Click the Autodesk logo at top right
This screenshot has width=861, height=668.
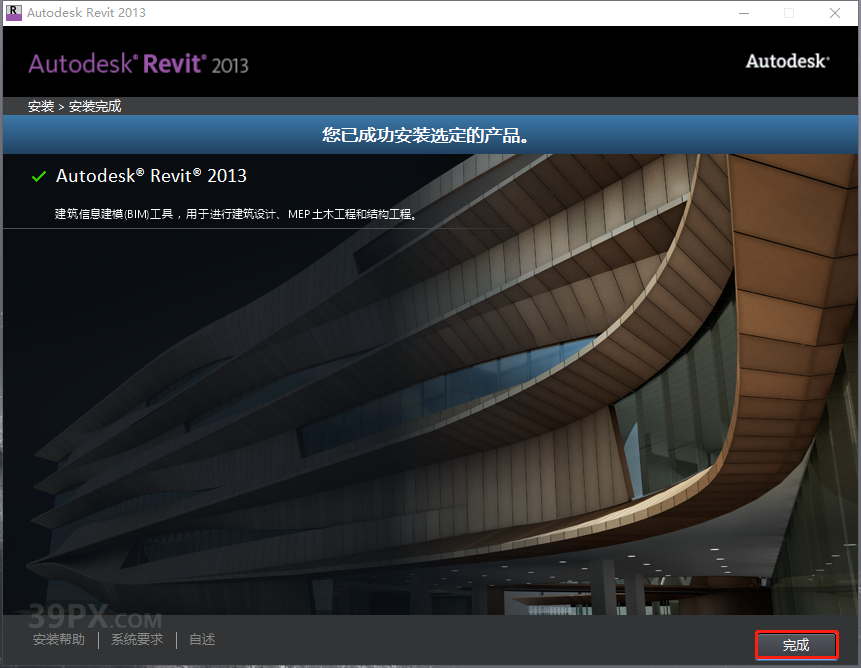pos(786,60)
